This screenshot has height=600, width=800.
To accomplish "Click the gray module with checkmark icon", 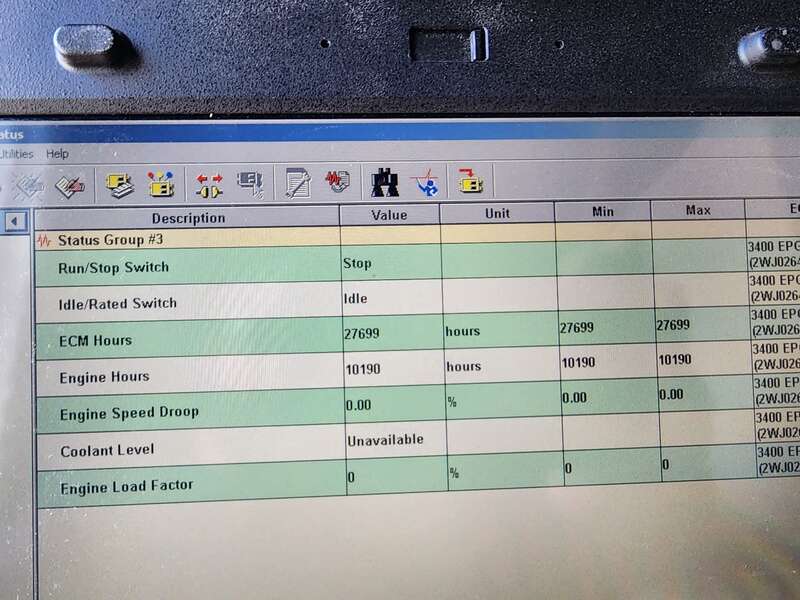I will 249,184.
